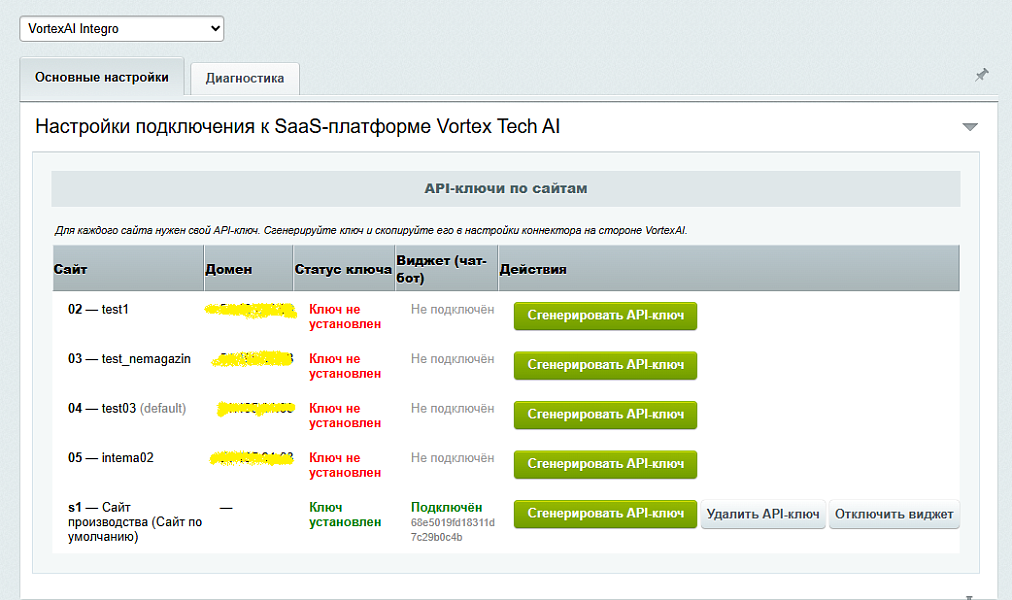Generate API key for 03 test_nemagazin
This screenshot has height=600, width=1012.
[x=605, y=365]
